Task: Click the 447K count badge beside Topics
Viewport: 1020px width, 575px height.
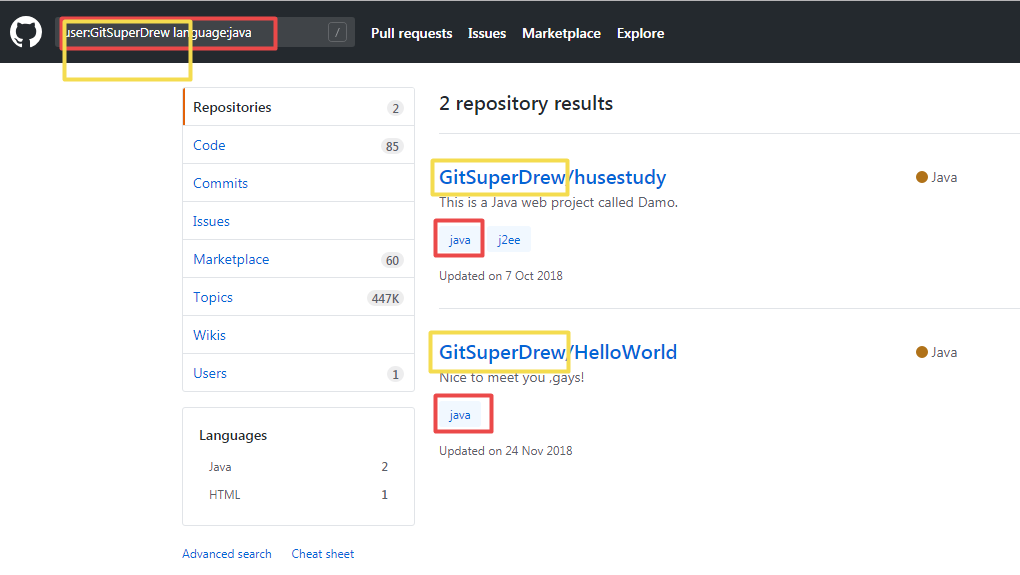Action: (x=385, y=298)
